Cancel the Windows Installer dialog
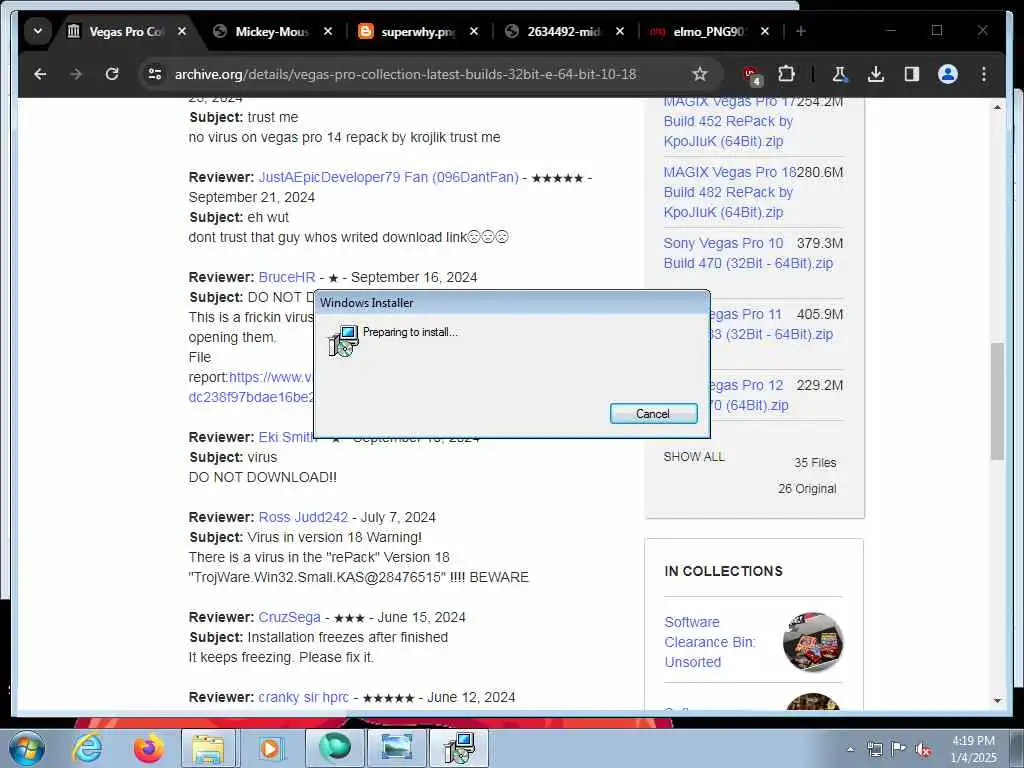The height and width of the screenshot is (768, 1024). 653,414
